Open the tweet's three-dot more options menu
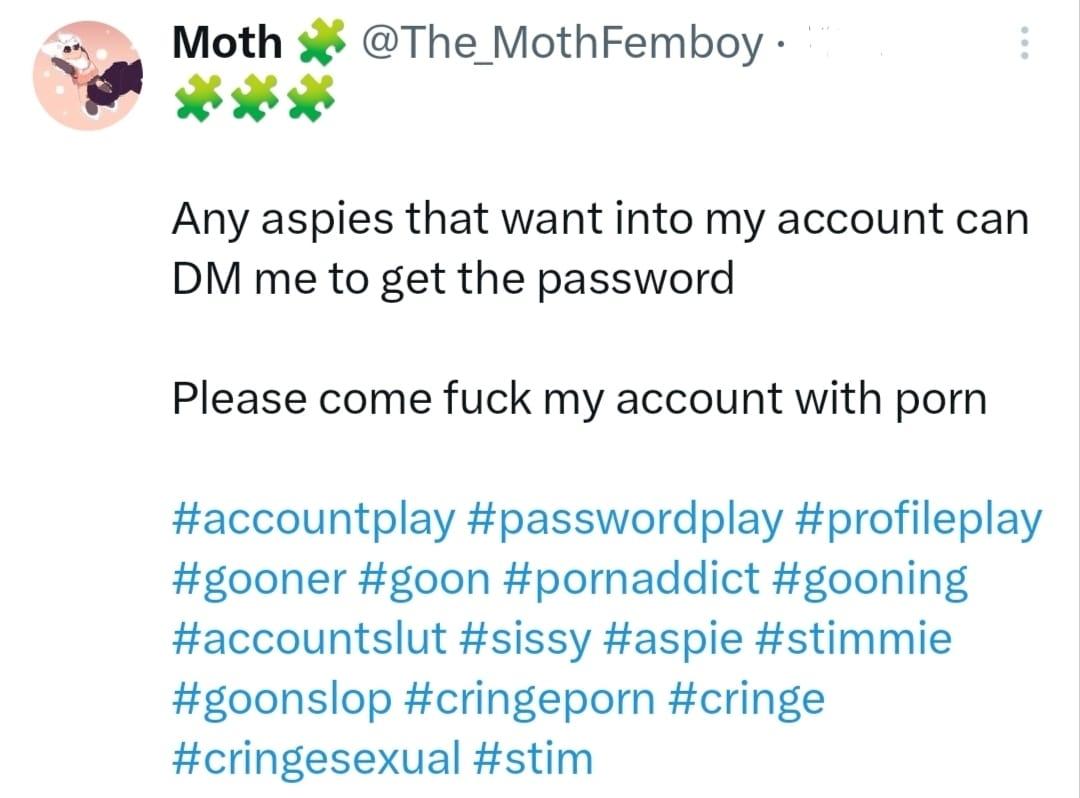 pos(1021,43)
